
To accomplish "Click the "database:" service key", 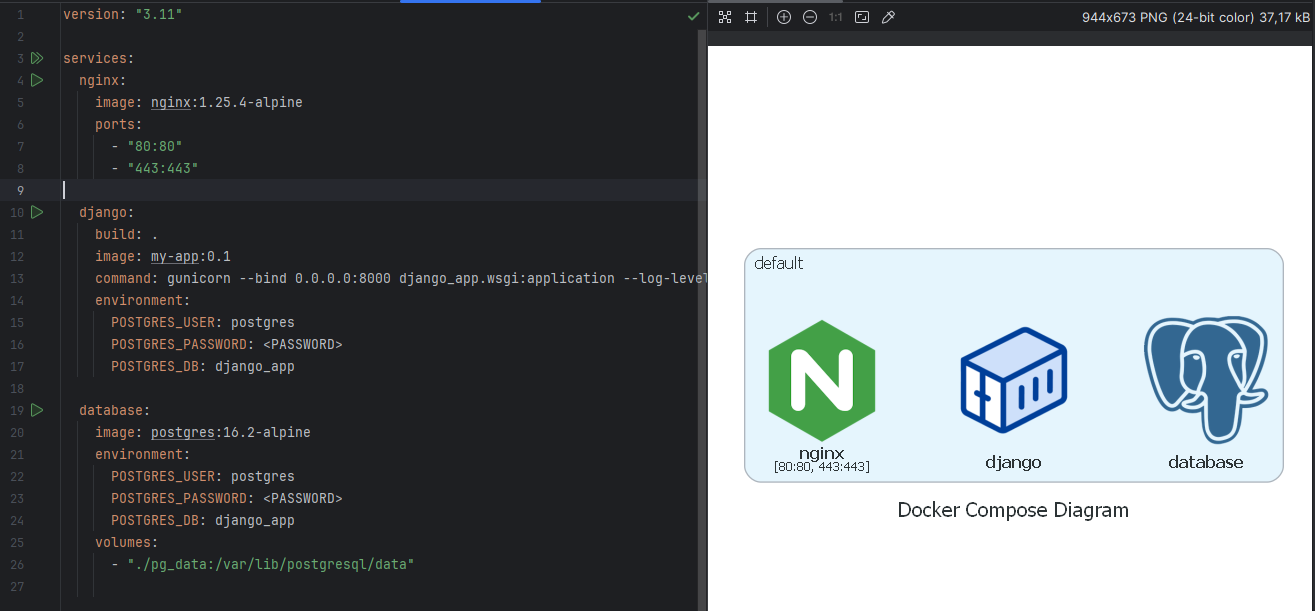I will pos(115,410).
